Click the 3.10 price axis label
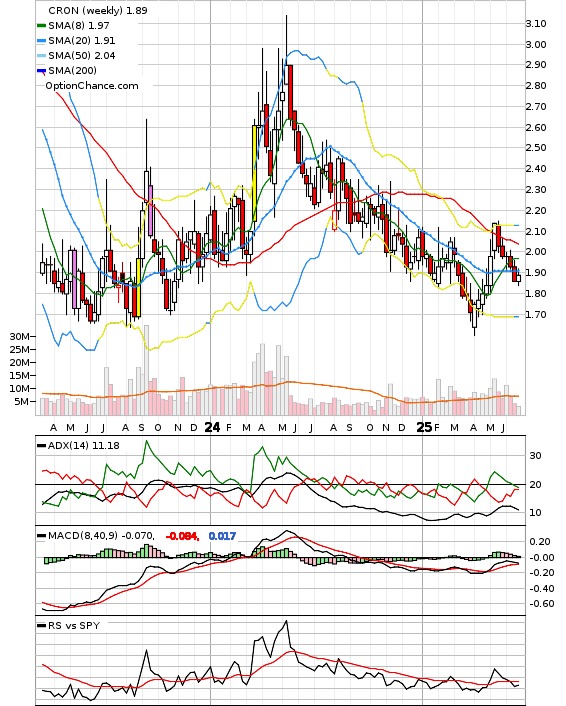The height and width of the screenshot is (706, 566). pyautogui.click(x=536, y=23)
